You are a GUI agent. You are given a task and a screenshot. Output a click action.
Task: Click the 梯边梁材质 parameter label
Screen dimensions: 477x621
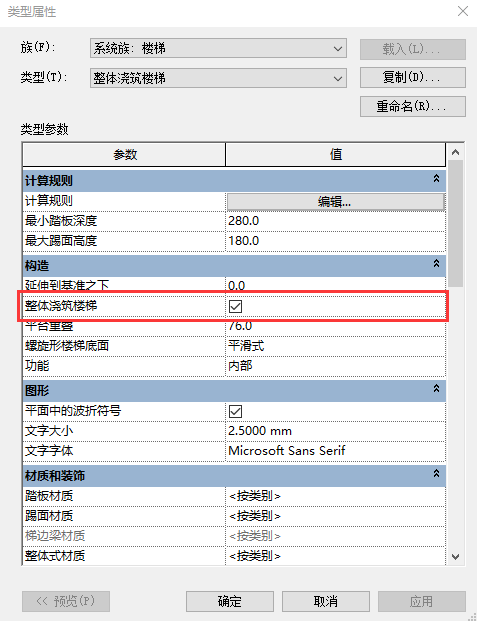[55, 536]
